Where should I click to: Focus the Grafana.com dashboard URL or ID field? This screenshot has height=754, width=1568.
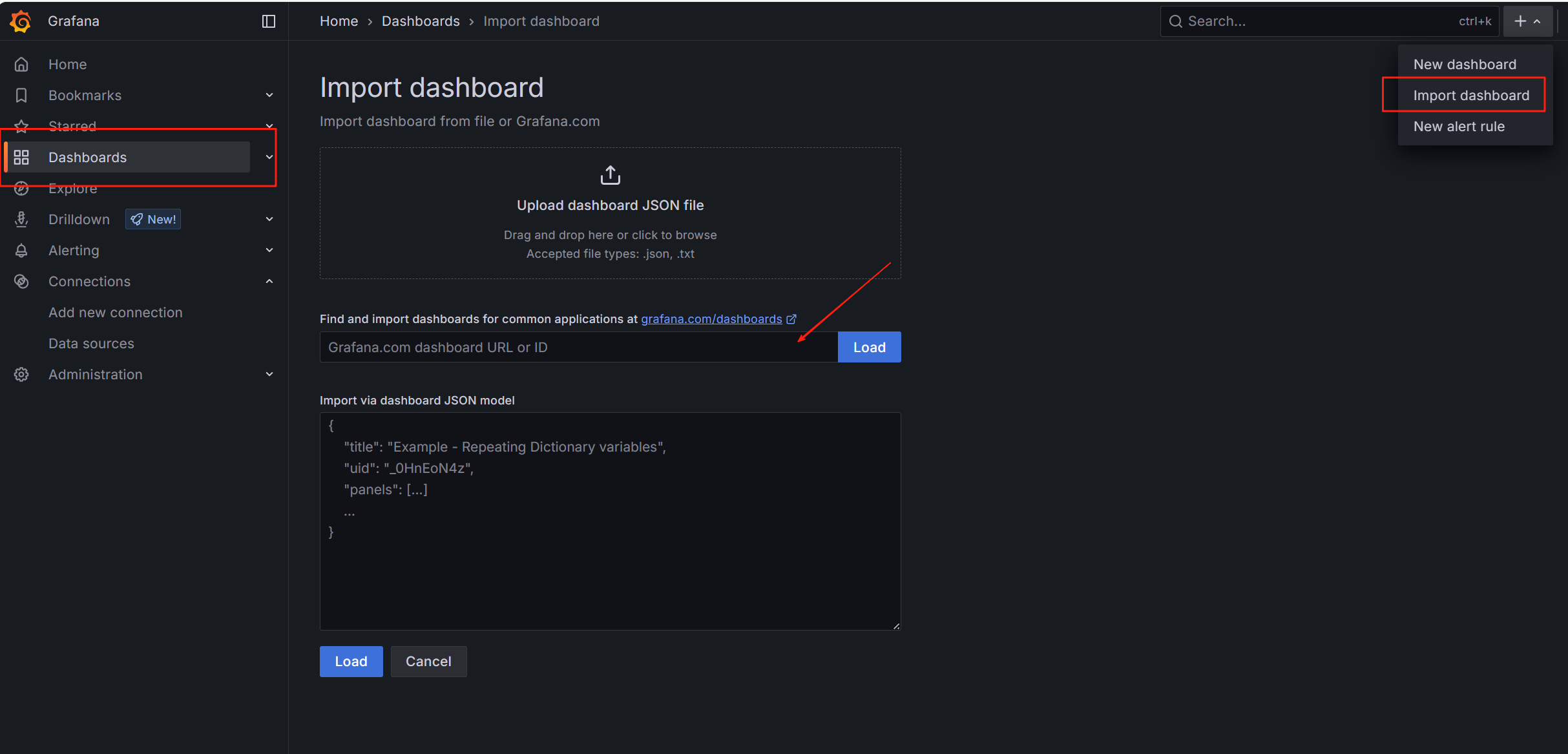point(579,348)
